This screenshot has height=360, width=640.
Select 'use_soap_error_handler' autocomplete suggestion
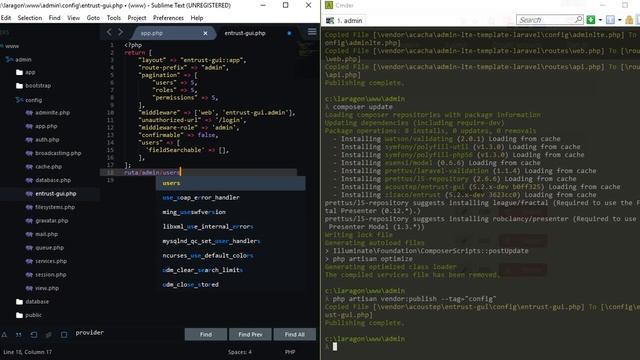(231, 198)
